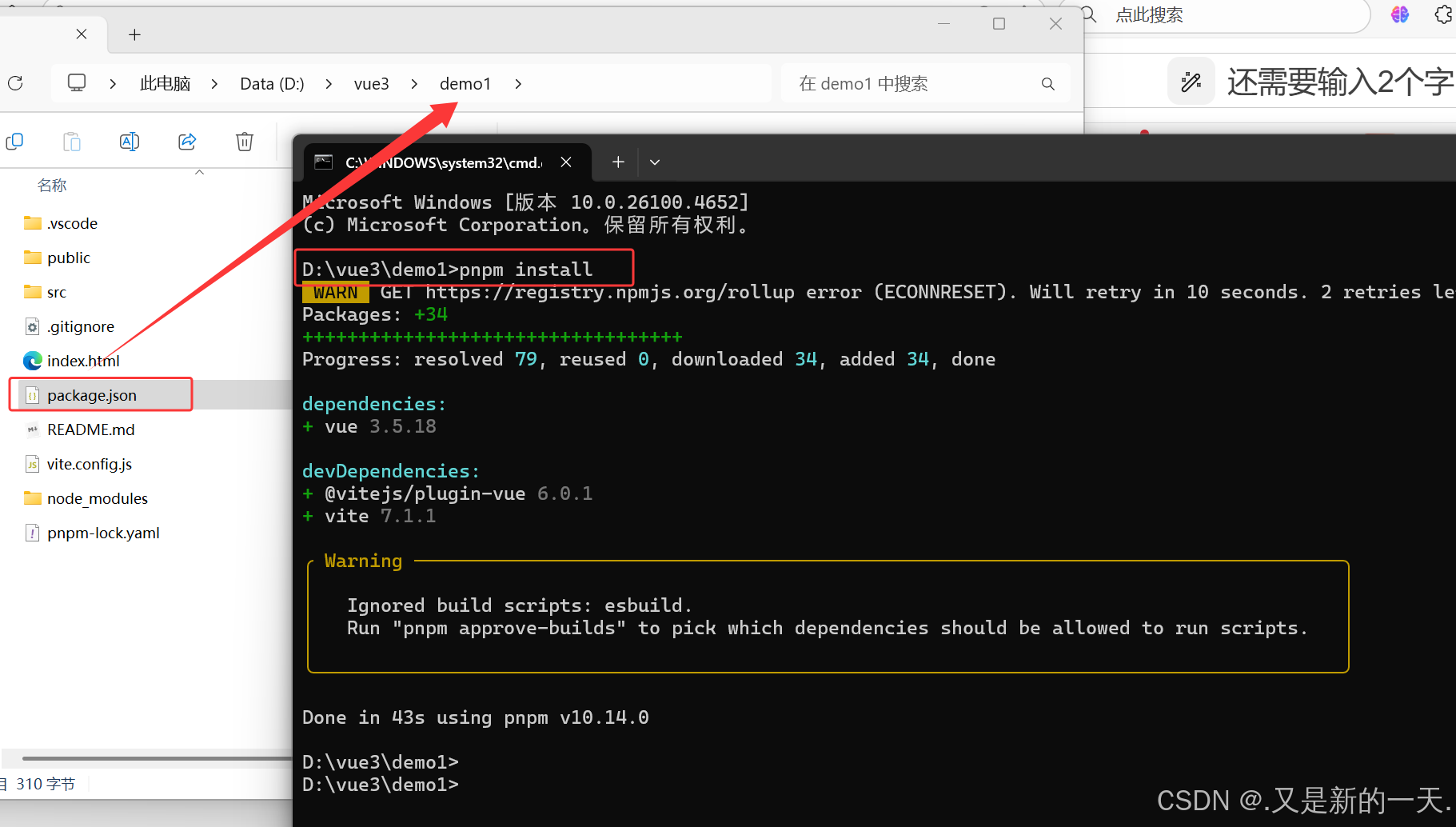Expand chevron after Data (D:) breadcrumb
Screen dimensions: 1456x827
pos(329,84)
